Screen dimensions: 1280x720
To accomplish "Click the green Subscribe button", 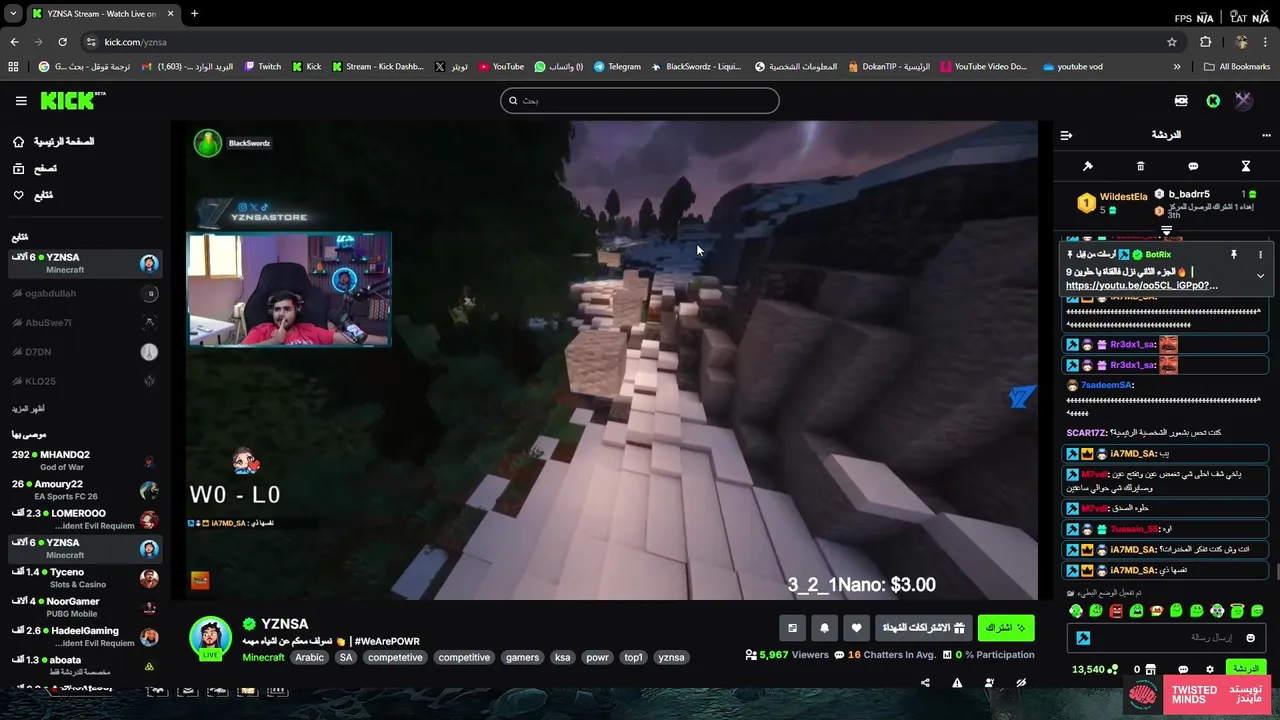I will coord(1006,628).
